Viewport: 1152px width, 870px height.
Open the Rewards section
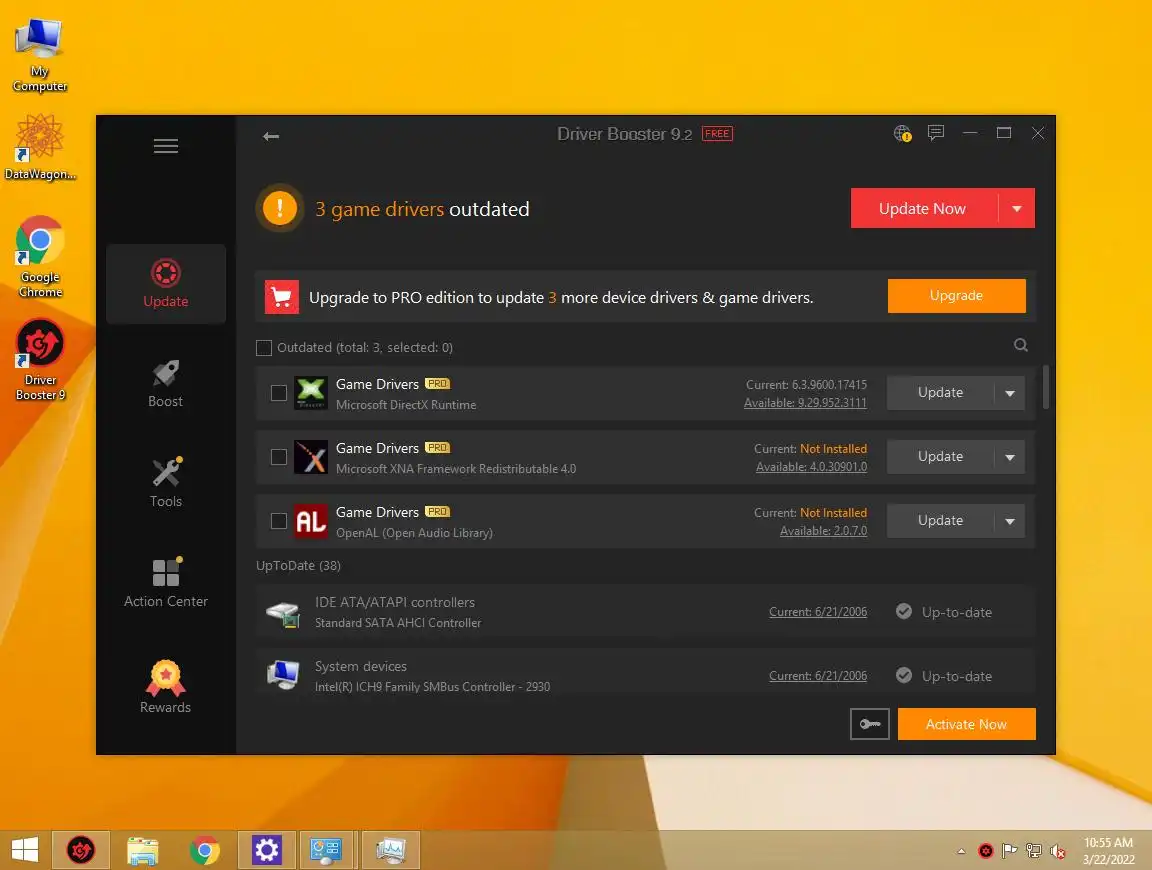click(x=165, y=687)
